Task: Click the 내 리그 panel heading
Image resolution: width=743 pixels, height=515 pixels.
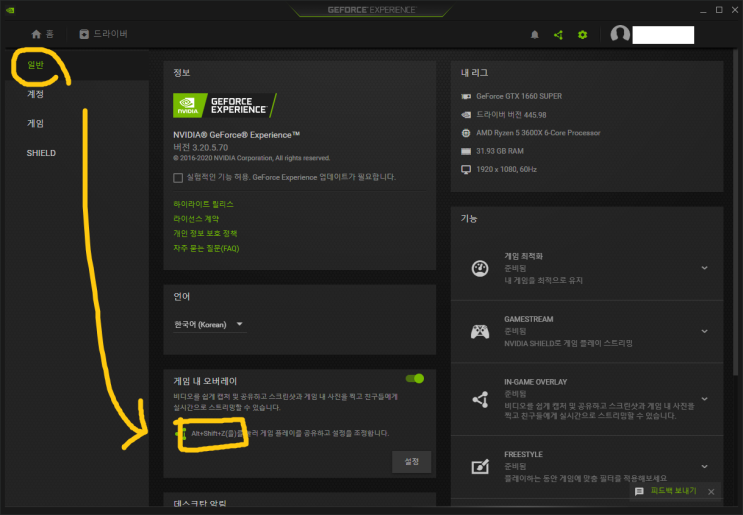Action: (x=474, y=73)
